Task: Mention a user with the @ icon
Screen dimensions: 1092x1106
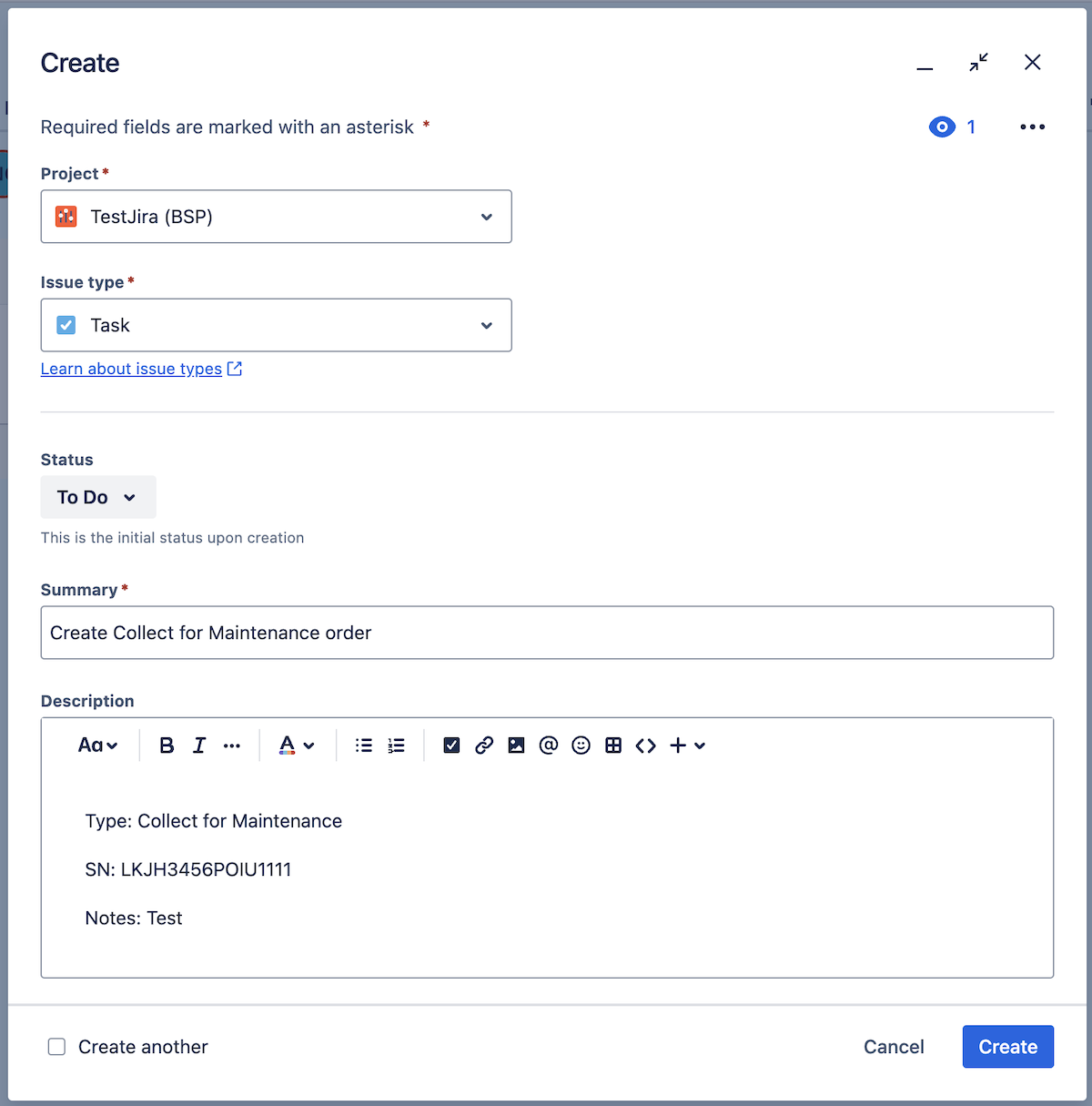Action: pos(548,745)
